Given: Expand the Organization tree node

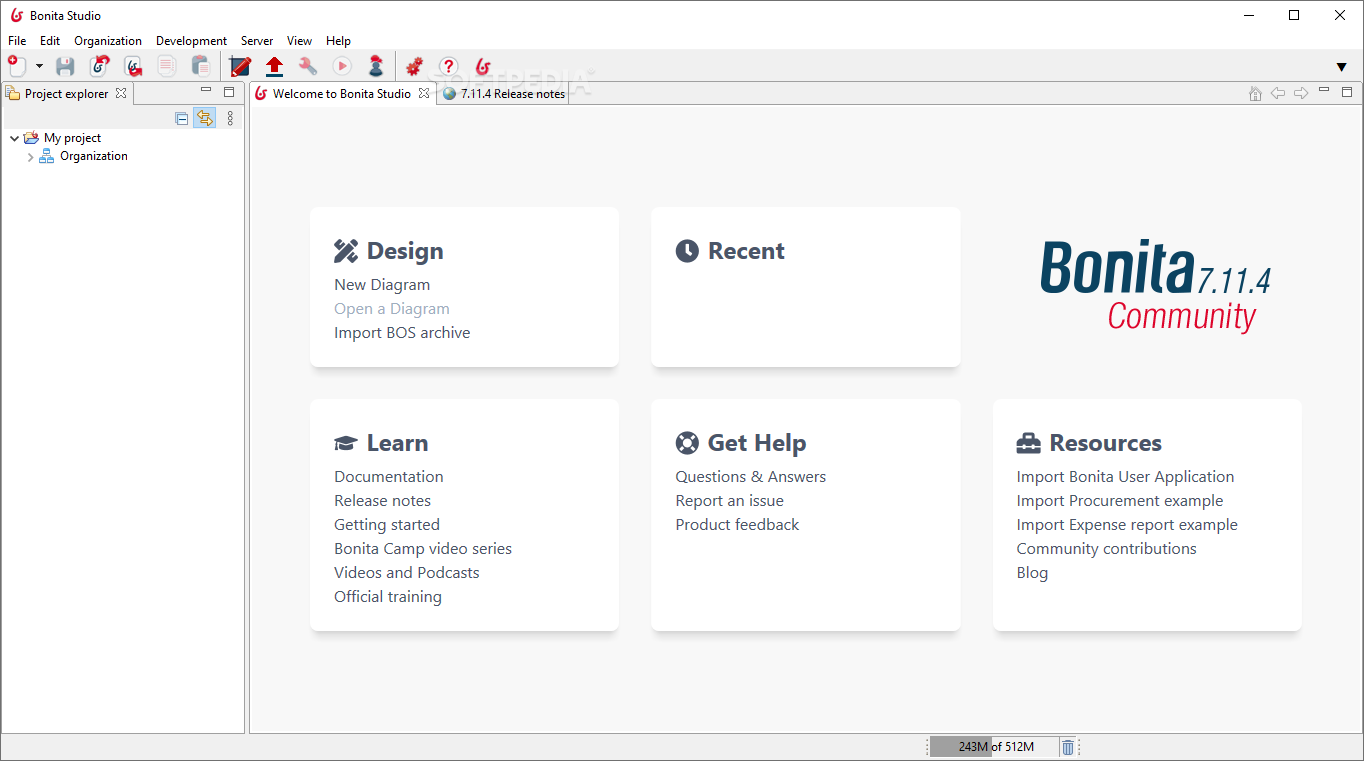Looking at the screenshot, I should (x=30, y=157).
